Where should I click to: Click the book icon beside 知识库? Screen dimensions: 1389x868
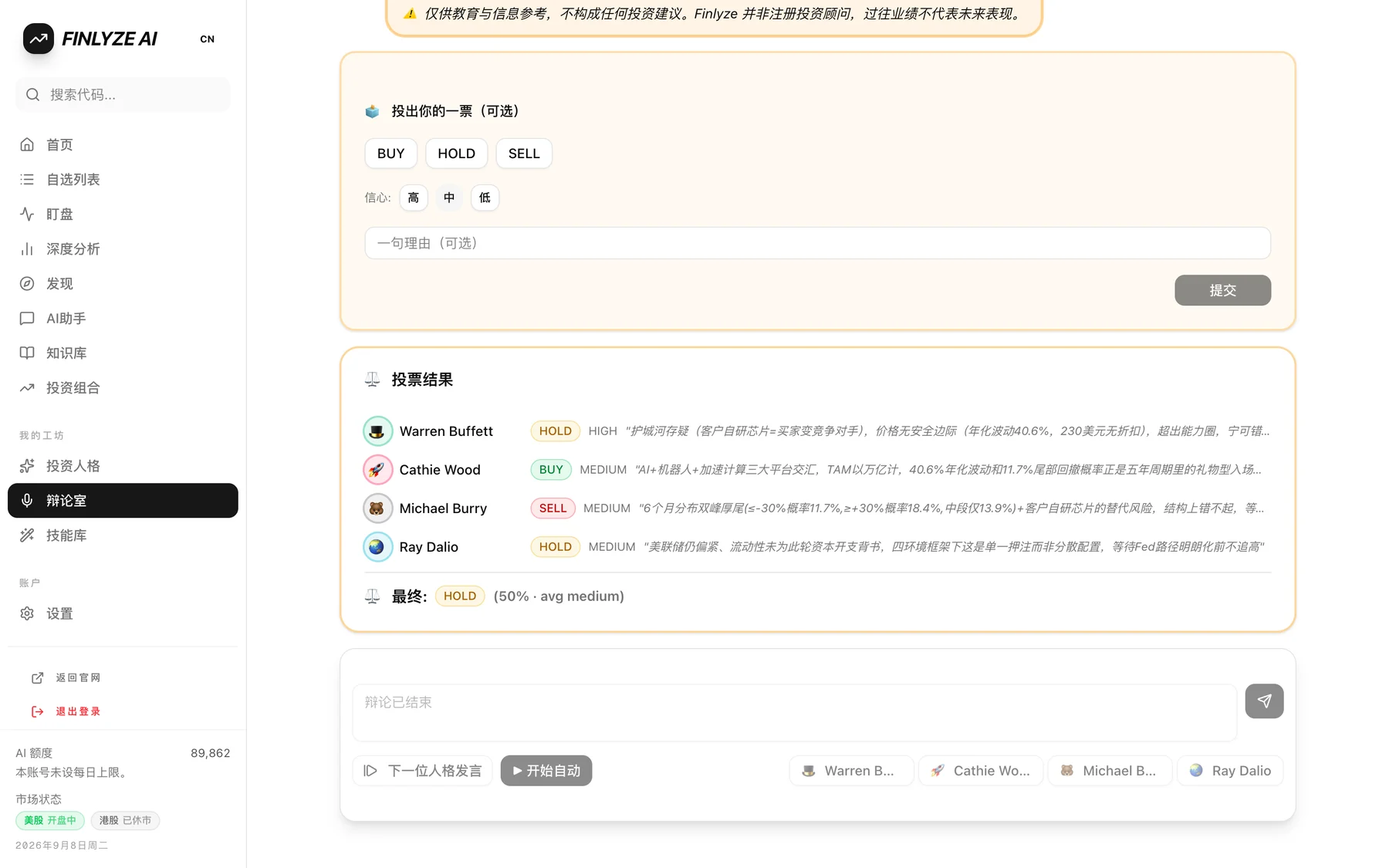point(27,353)
